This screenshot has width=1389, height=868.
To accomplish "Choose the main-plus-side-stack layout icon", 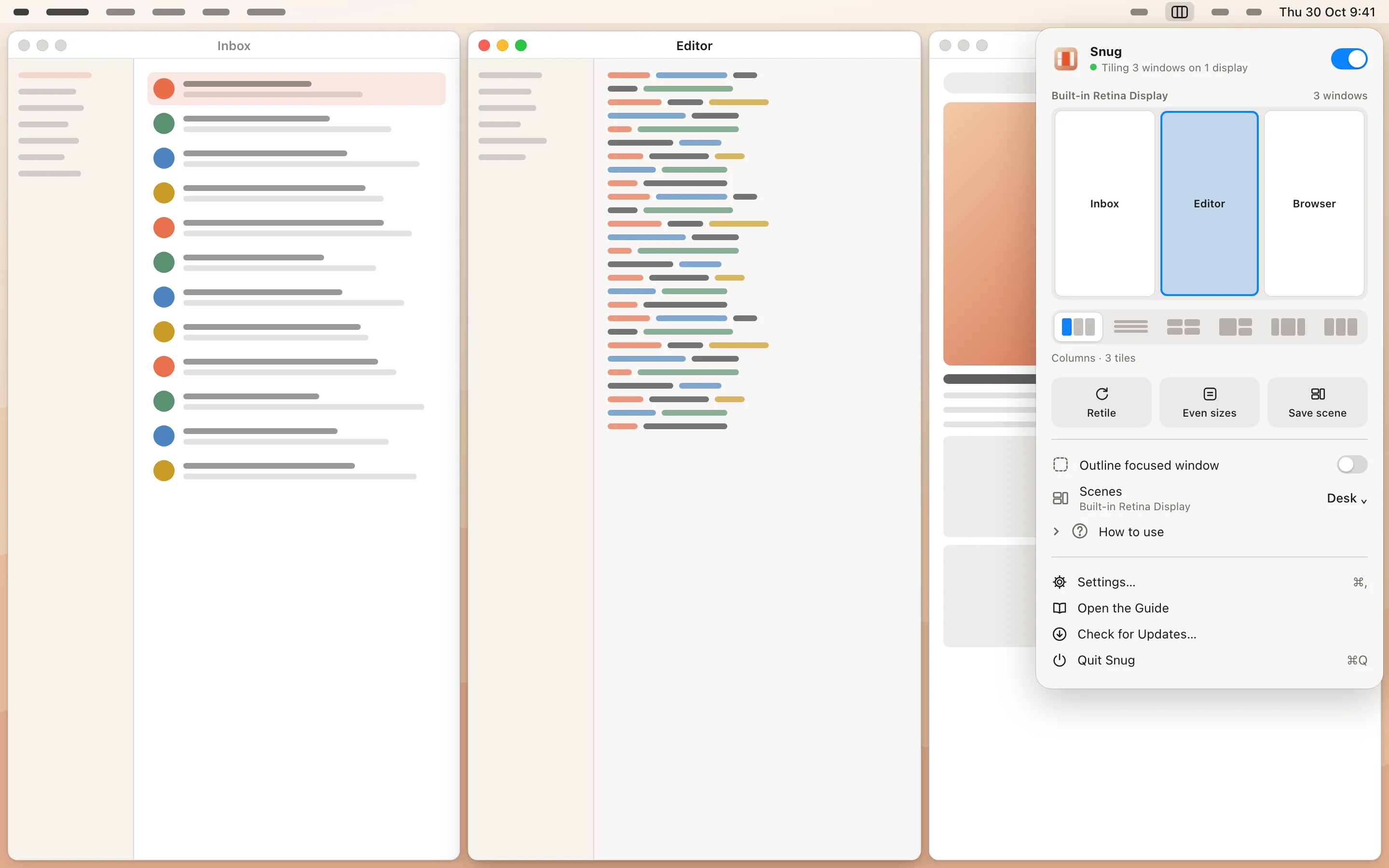I will click(x=1235, y=327).
